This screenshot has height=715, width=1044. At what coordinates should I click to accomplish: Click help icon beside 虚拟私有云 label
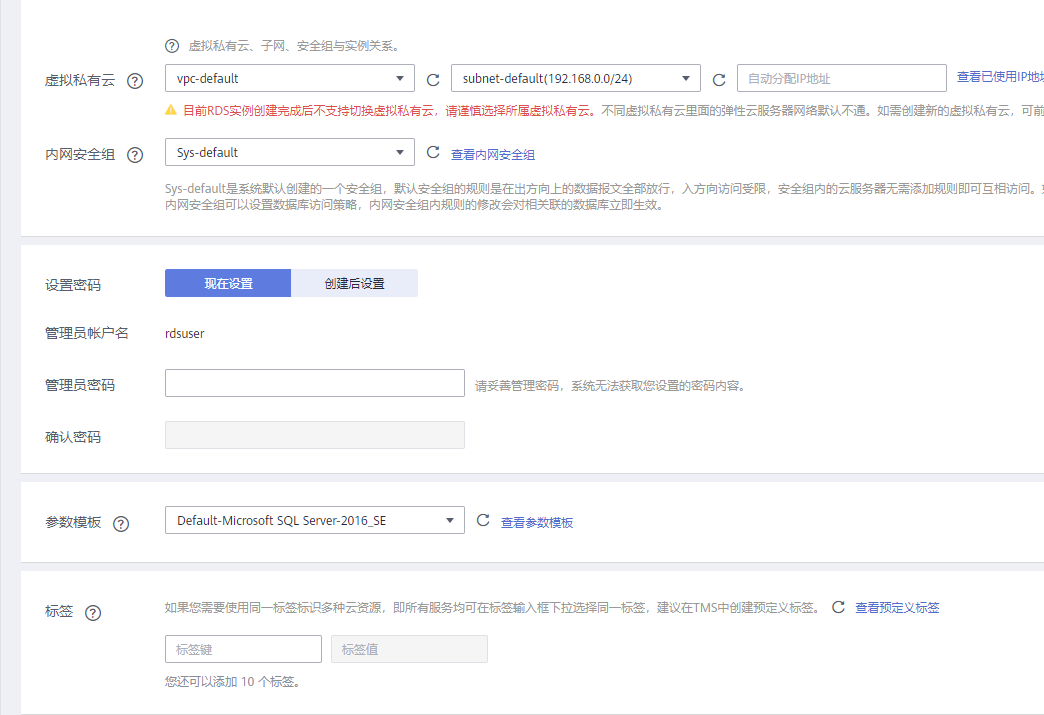135,81
